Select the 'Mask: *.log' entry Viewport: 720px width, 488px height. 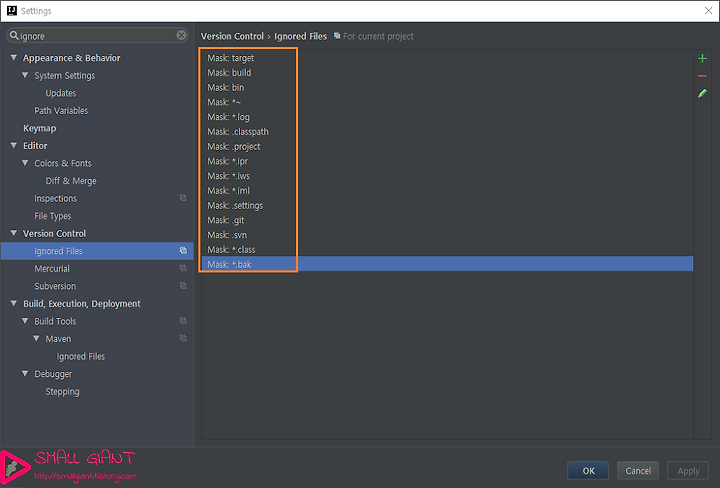(447, 117)
